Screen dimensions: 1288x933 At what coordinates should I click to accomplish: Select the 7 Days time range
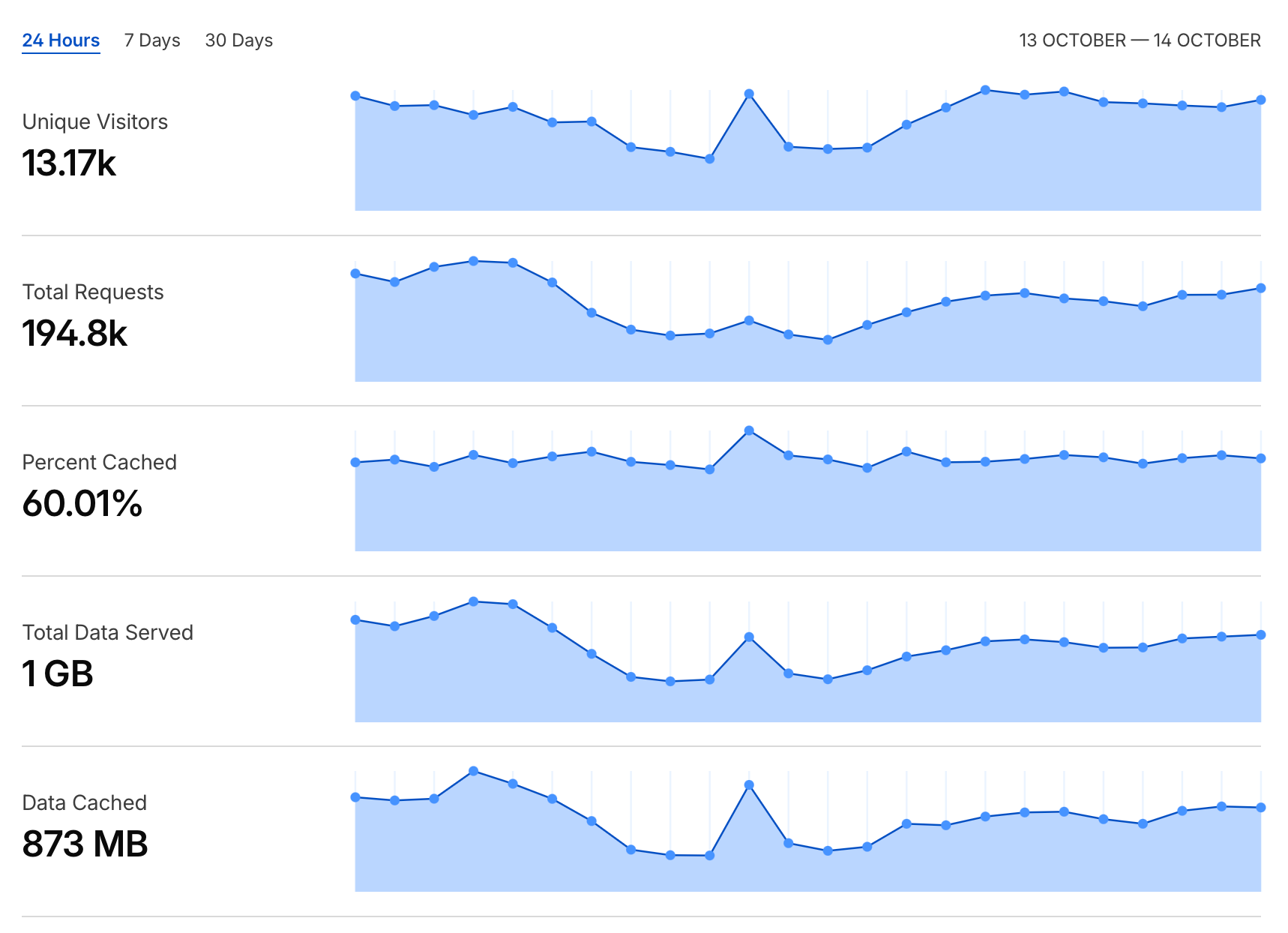click(x=152, y=40)
